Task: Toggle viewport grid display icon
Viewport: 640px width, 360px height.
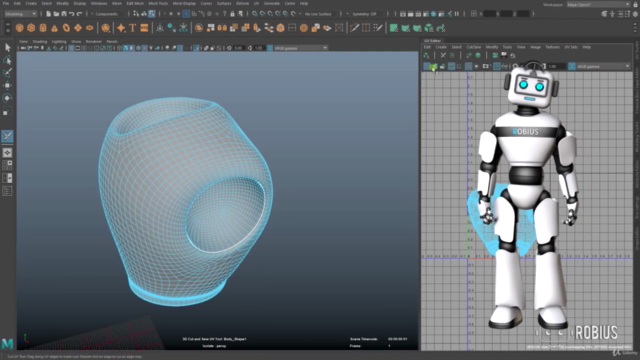Action: (x=71, y=48)
